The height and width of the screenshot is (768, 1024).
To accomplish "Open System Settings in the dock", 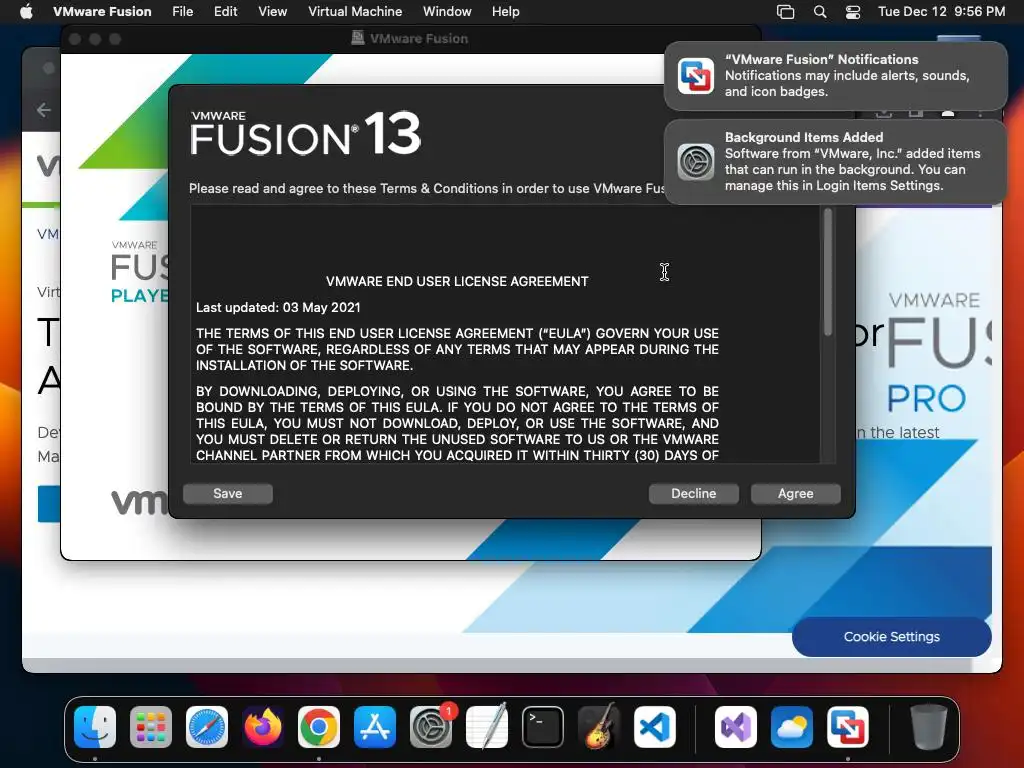I will 431,727.
